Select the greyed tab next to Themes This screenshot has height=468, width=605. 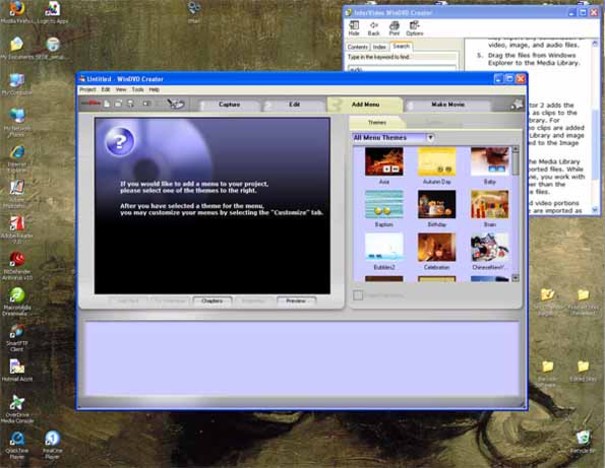[434, 122]
